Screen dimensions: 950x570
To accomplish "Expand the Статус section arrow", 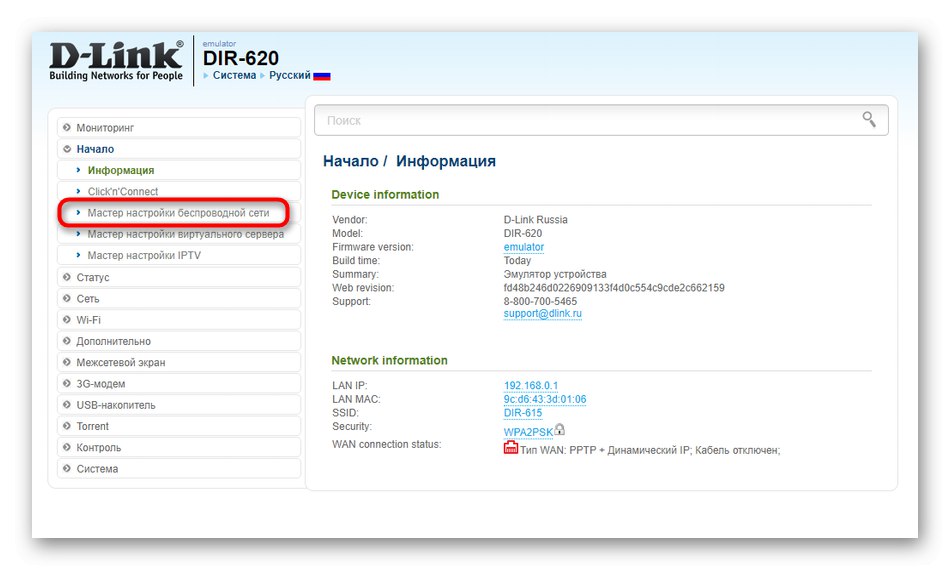I will coord(67,277).
